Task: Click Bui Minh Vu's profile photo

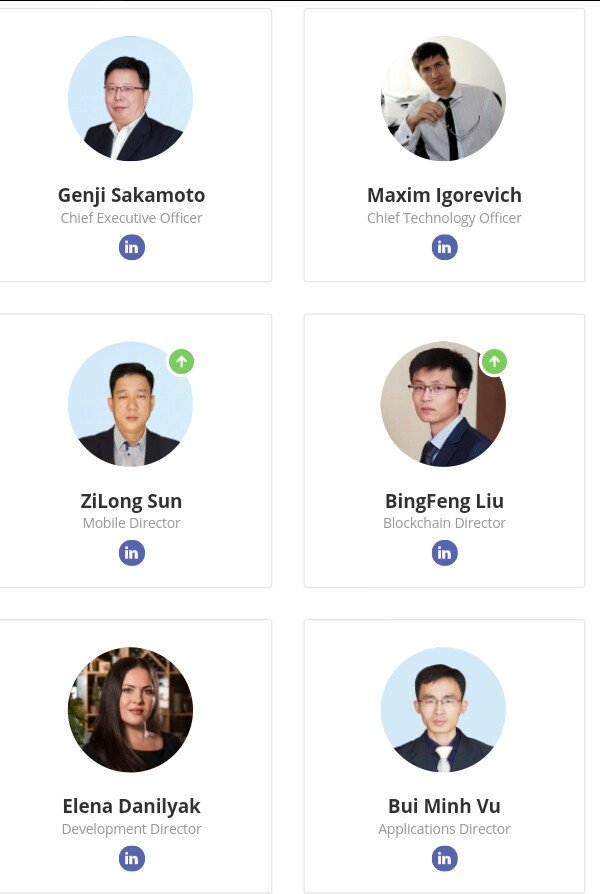Action: (x=443, y=710)
